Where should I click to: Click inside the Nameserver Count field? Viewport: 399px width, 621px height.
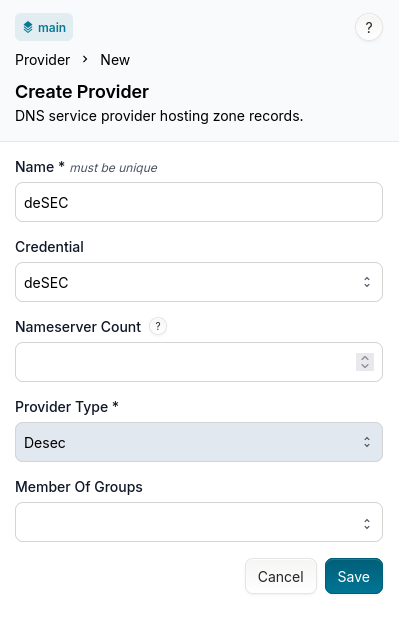(199, 362)
